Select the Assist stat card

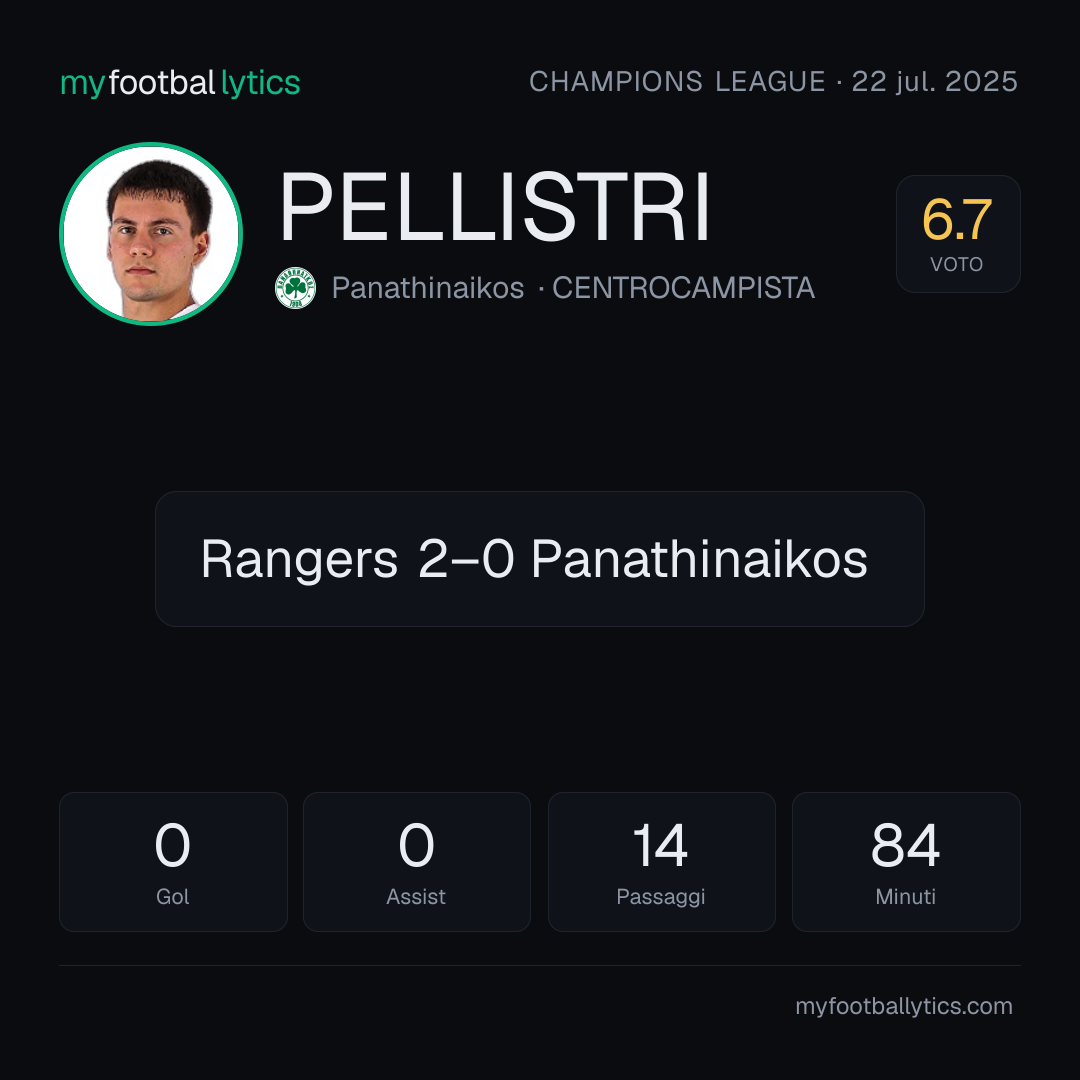click(417, 862)
